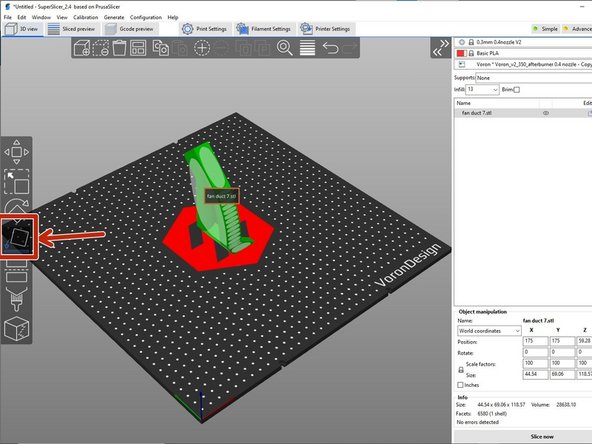Viewport: 592px width, 444px height.
Task: Click the print profile gear icon
Action: pyautogui.click(x=461, y=42)
